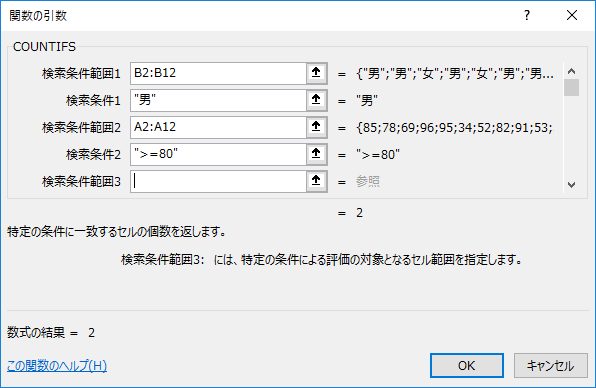Click range selector icon beside 検索条件範囲2
This screenshot has height=388, width=596.
point(316,127)
